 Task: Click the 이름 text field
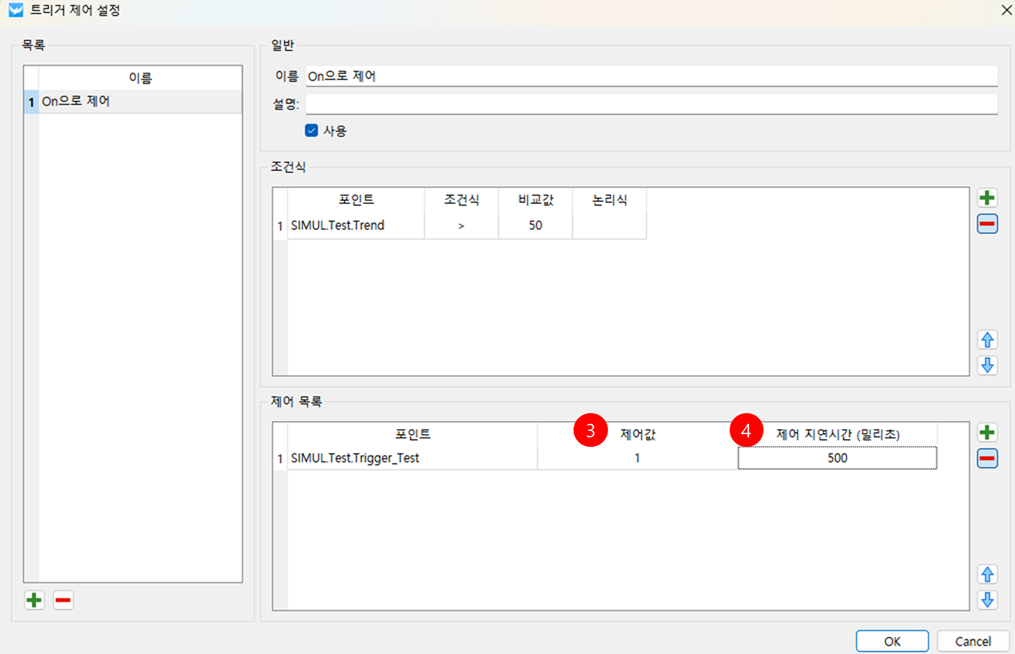(650, 76)
